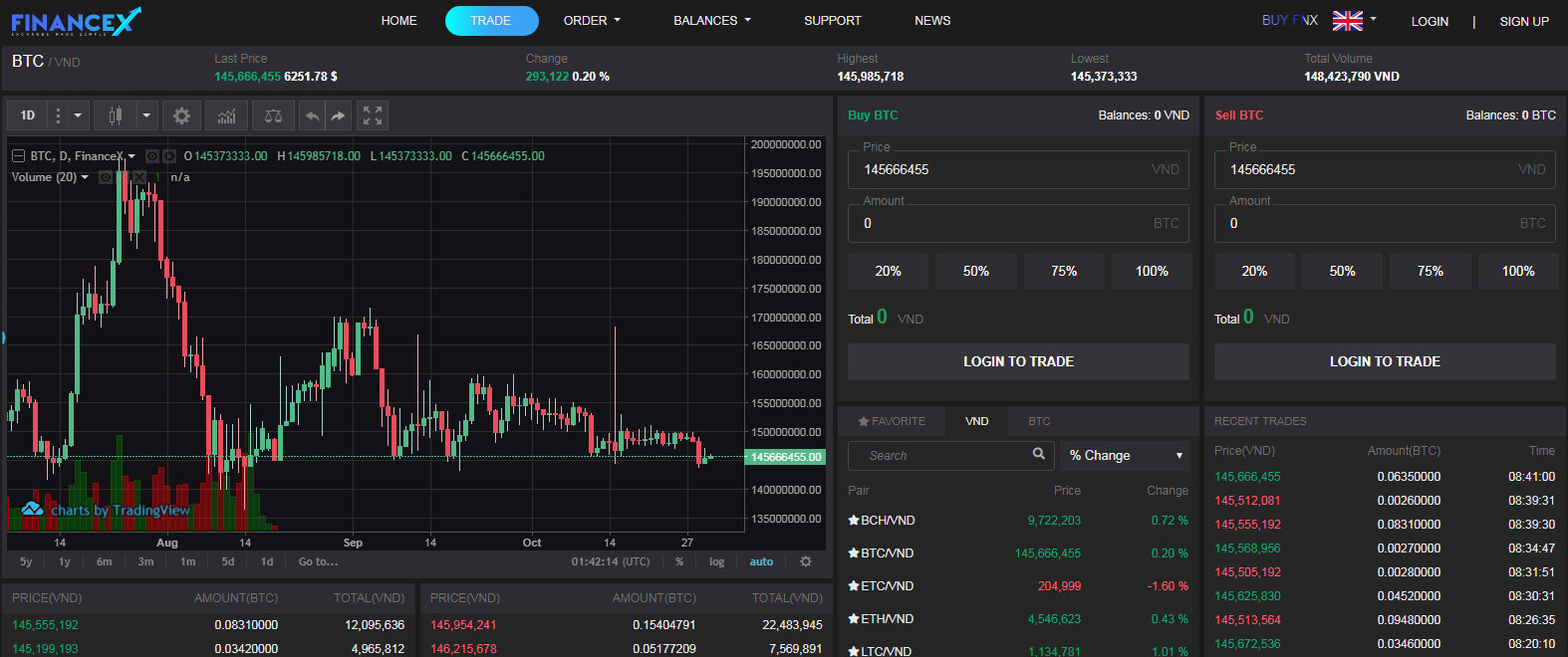Open the SUPPORT page
This screenshot has width=1568, height=657.
click(x=832, y=20)
